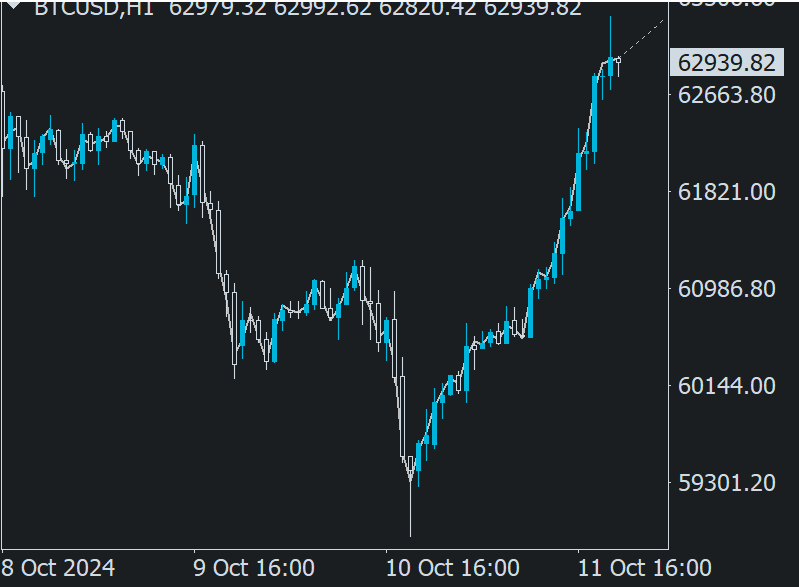The height and width of the screenshot is (587, 799).
Task: Click the OHLC values in chart header
Action: [x=375, y=7]
